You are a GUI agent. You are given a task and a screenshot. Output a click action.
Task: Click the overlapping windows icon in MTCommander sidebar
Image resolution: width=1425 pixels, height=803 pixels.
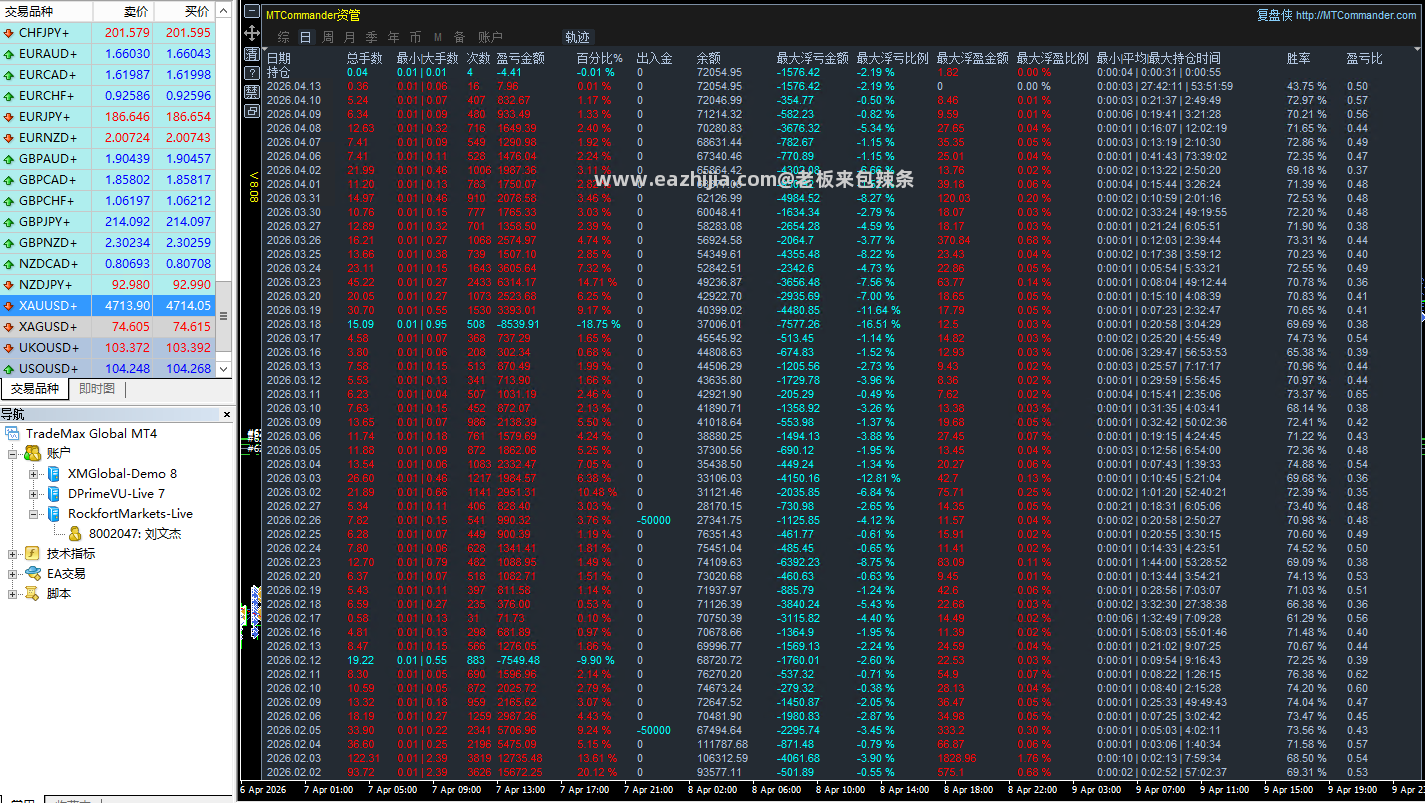251,110
